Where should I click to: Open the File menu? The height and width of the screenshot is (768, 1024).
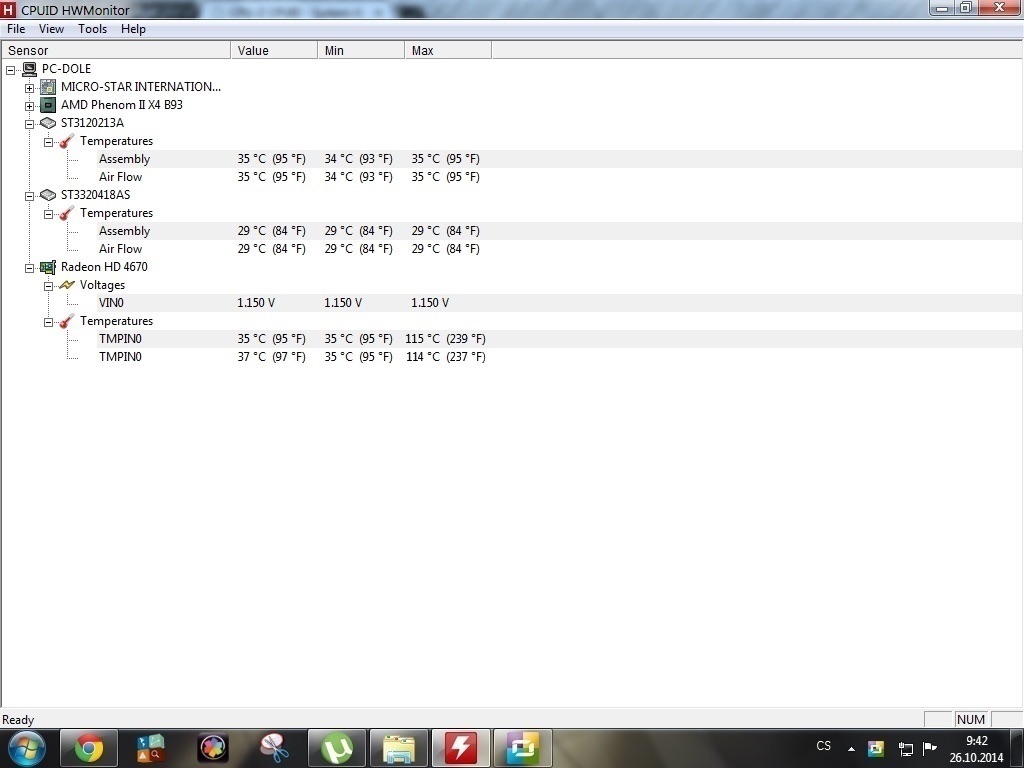(16, 29)
